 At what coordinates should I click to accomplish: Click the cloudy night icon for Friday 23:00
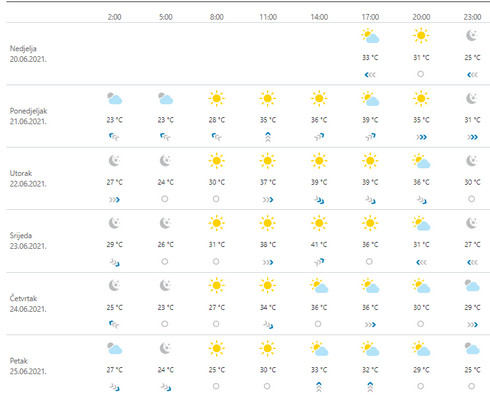(472, 348)
